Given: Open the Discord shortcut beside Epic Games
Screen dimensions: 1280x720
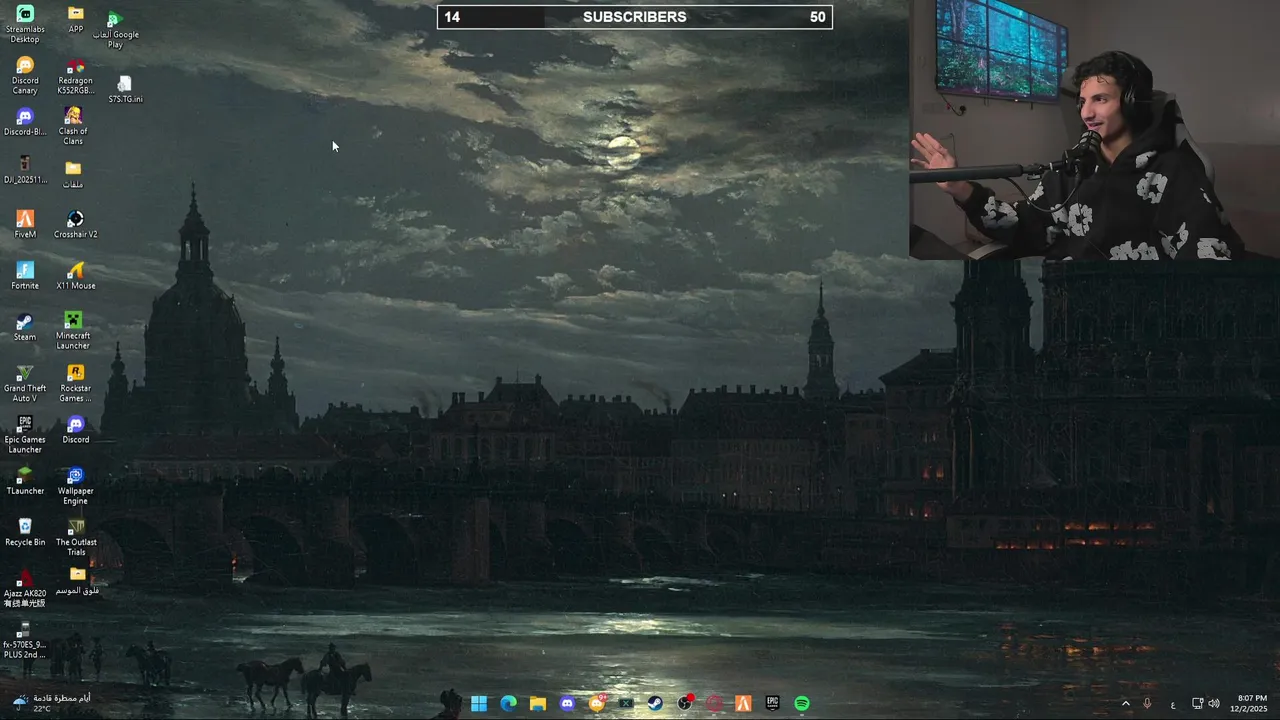Looking at the screenshot, I should [x=75, y=430].
